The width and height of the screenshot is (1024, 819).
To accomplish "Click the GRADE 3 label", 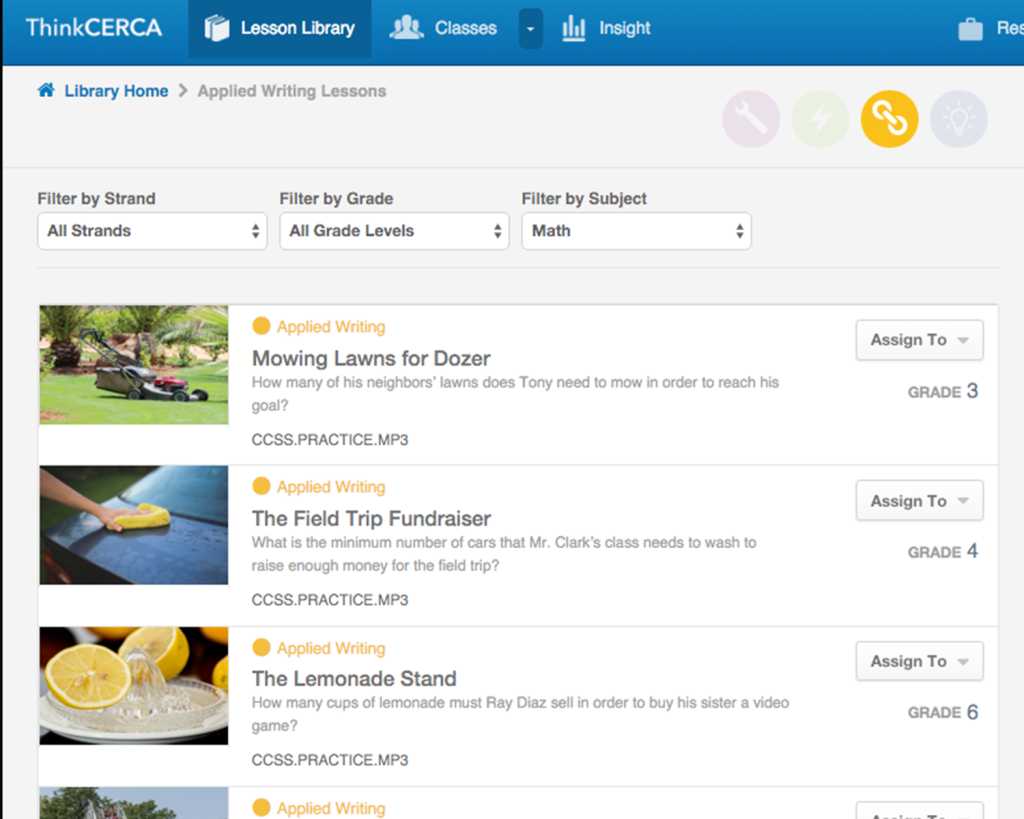I will click(942, 391).
